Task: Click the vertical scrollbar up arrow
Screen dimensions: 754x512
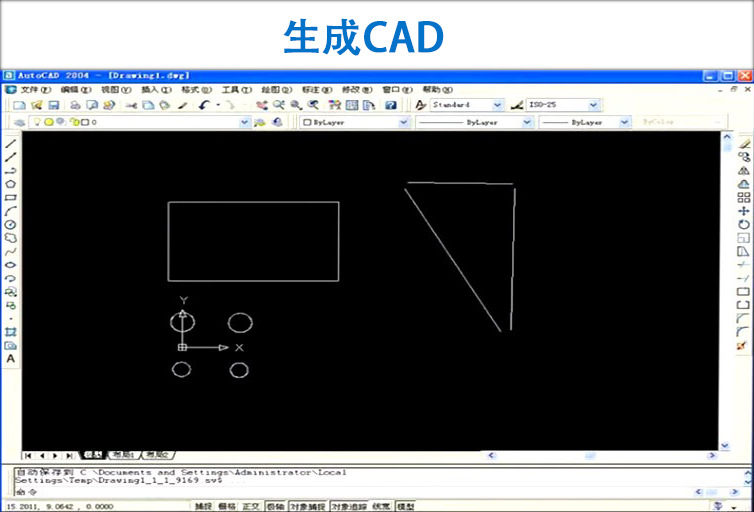Action: [x=727, y=137]
